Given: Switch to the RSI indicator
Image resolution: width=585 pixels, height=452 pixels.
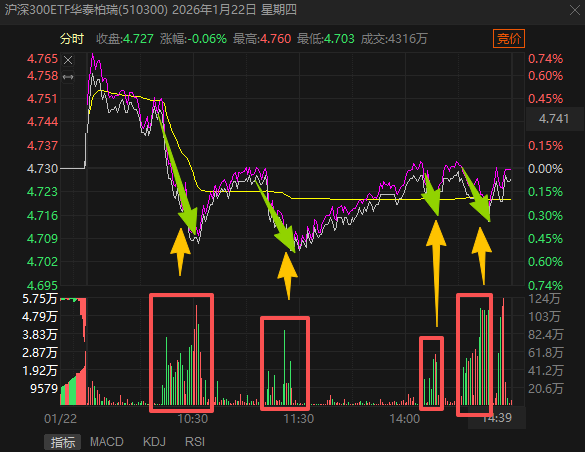Looking at the screenshot, I should coord(195,442).
